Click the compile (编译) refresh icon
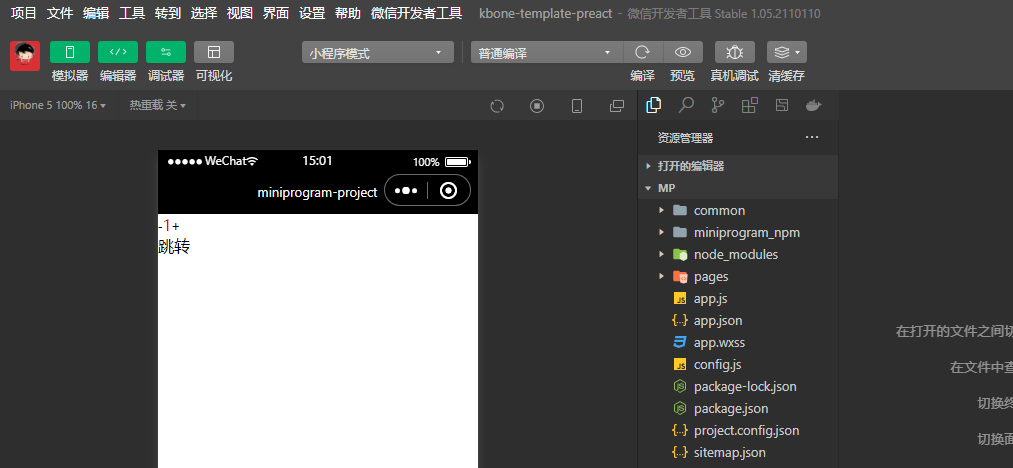This screenshot has height=468, width=1013. [x=642, y=52]
